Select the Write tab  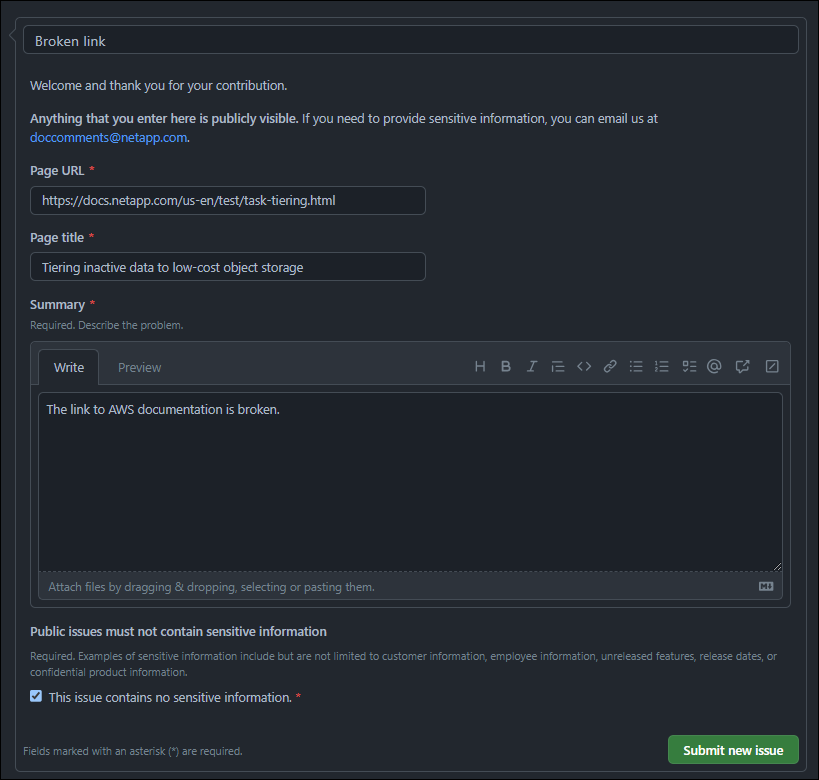[x=69, y=367]
